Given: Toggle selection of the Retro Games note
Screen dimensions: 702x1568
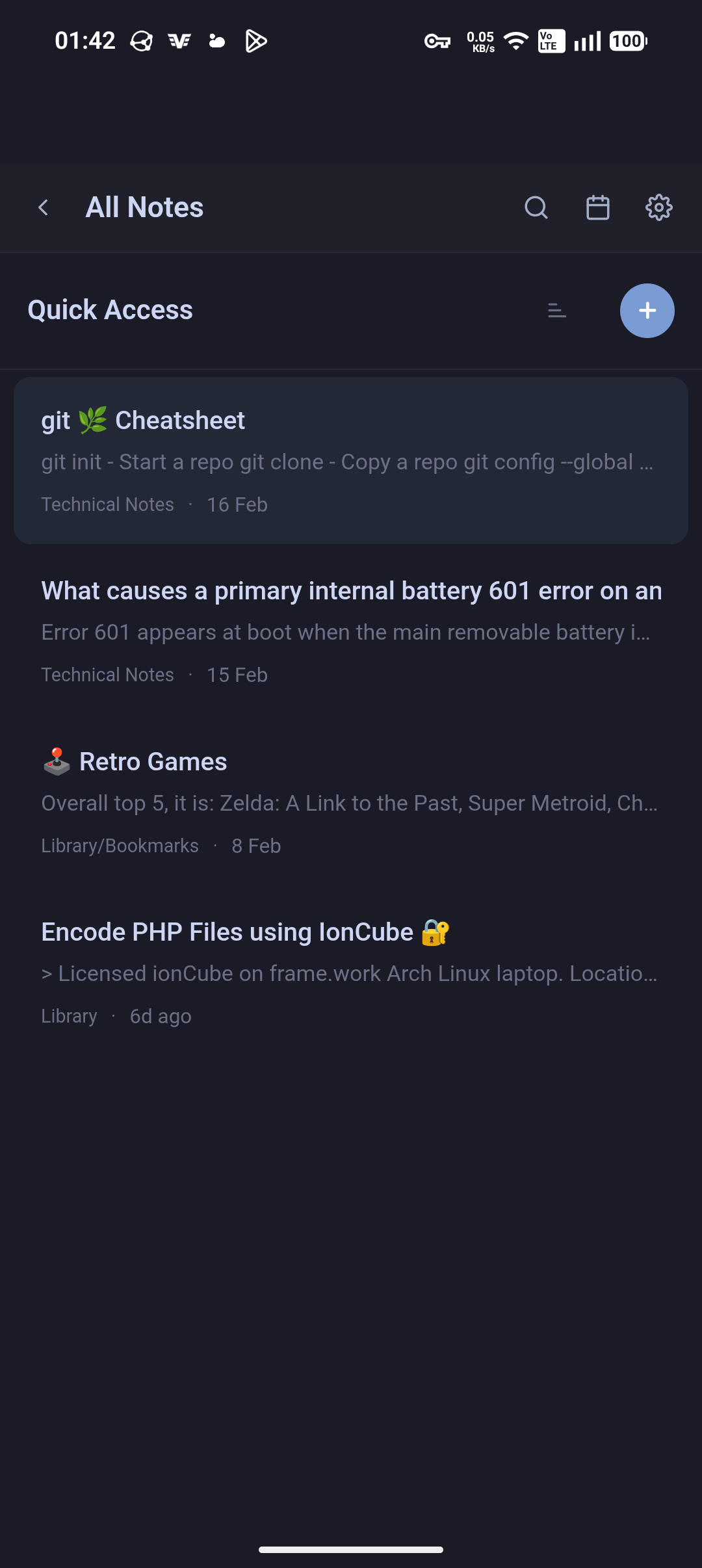Looking at the screenshot, I should coord(351,803).
